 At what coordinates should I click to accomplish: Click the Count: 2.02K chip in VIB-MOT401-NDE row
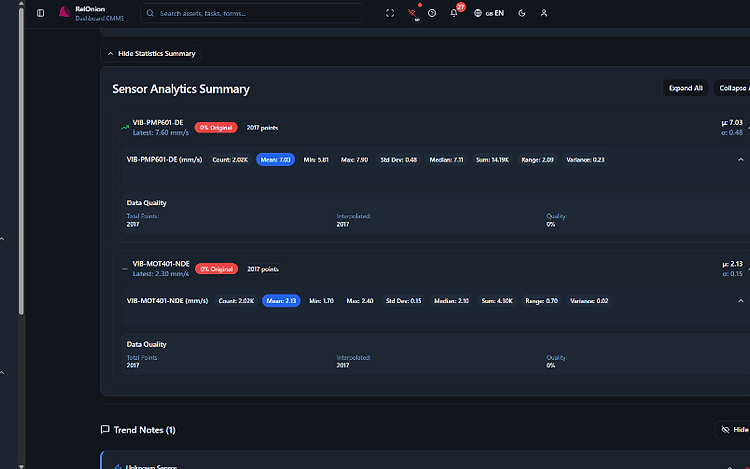click(x=236, y=301)
